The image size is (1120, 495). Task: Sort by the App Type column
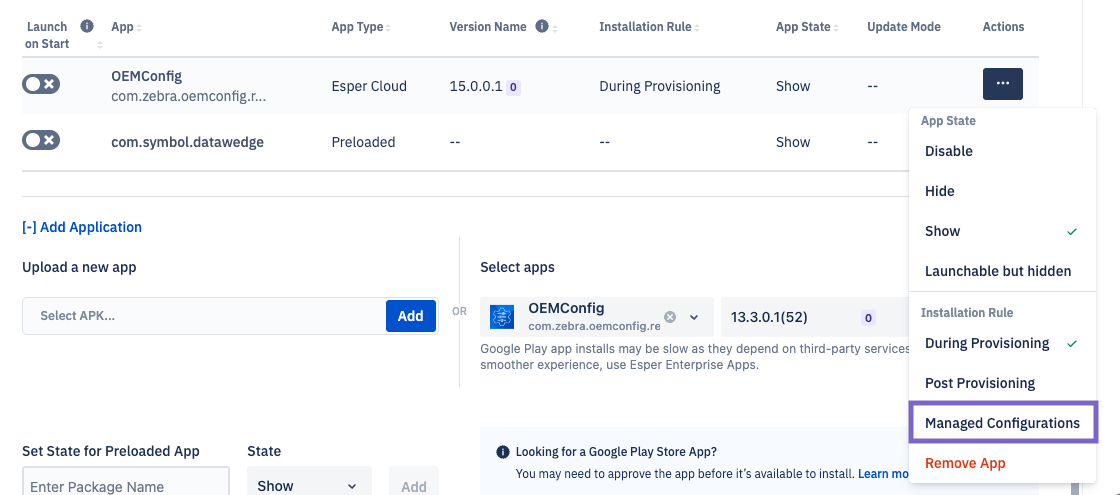tap(389, 28)
